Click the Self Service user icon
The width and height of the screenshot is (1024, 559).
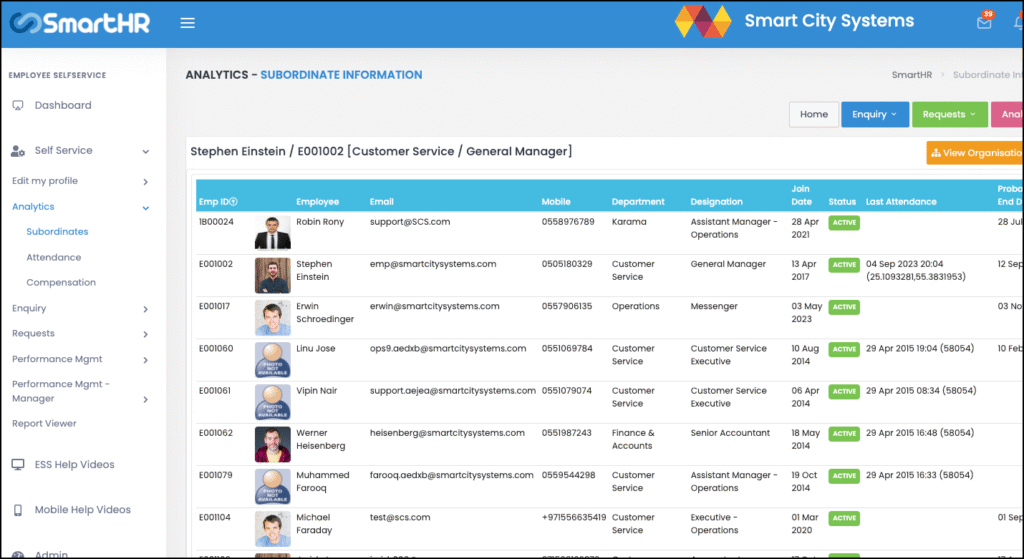[18, 151]
